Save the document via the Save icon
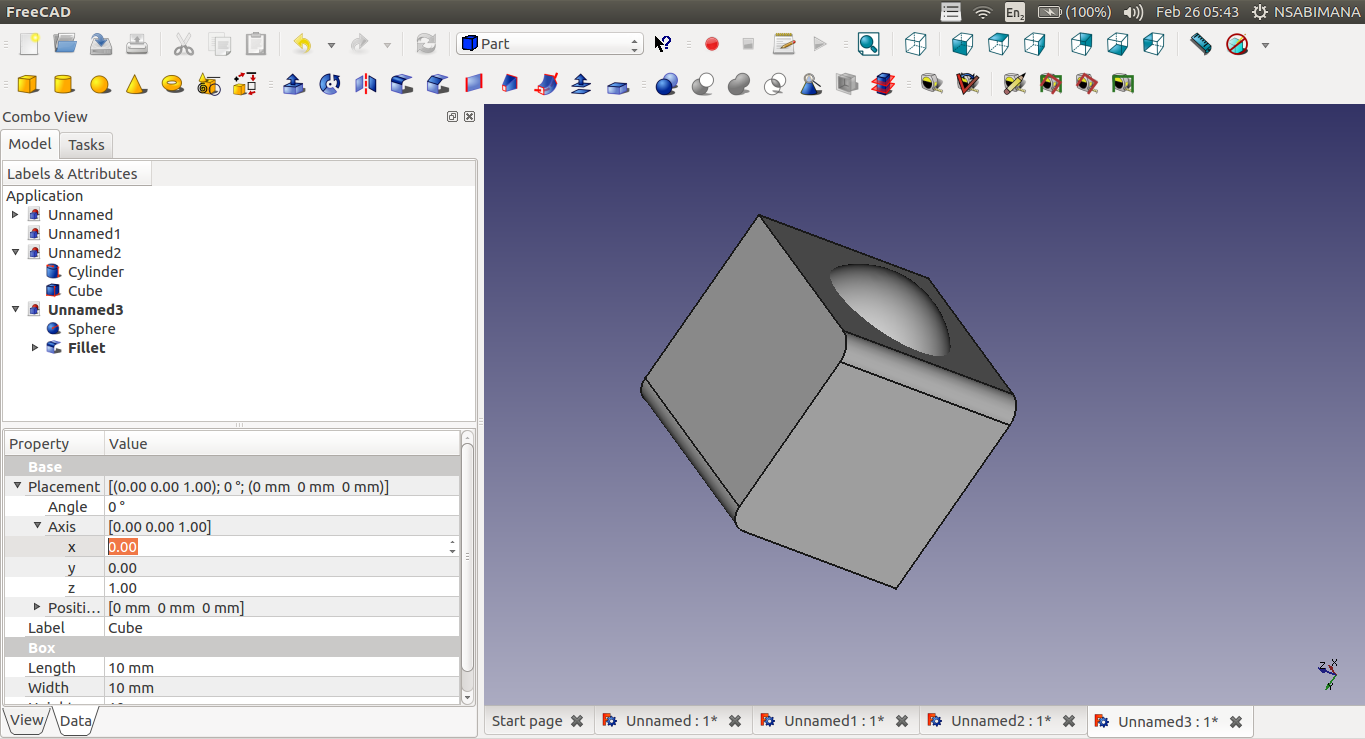Viewport: 1365px width, 739px height. [x=101, y=44]
